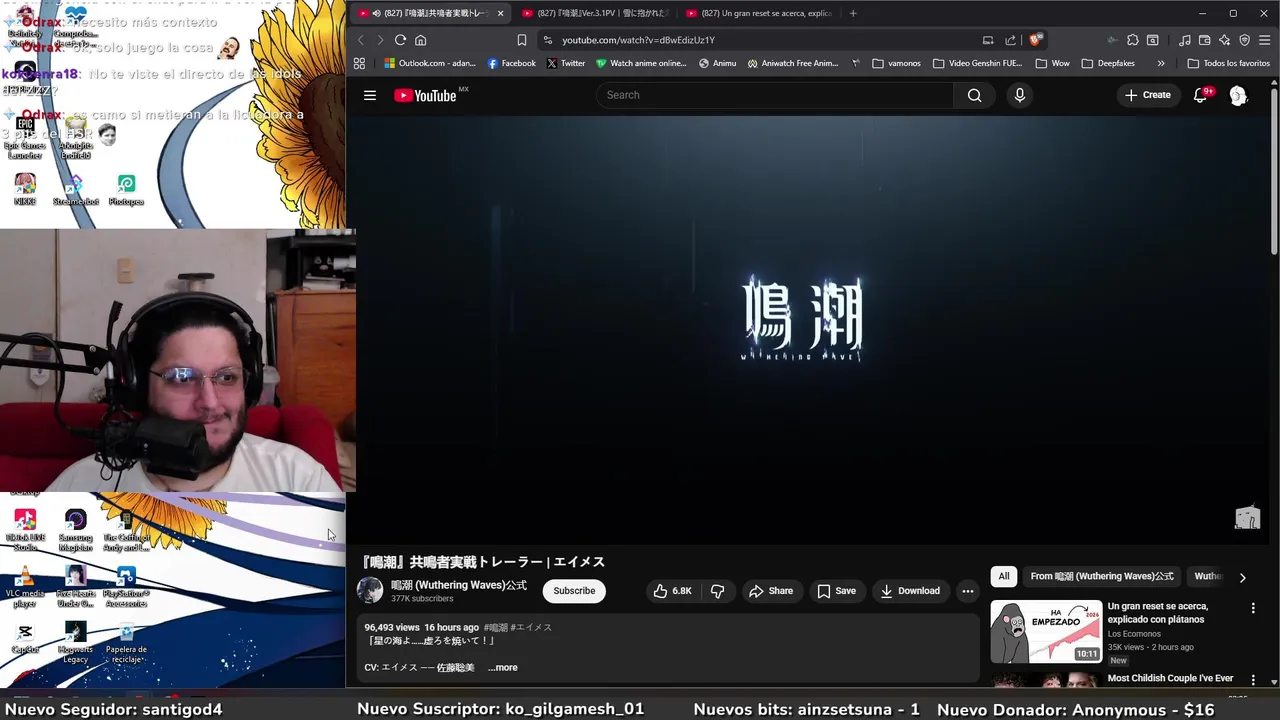Open Leo AI sparkle icon in toolbar

point(1224,40)
